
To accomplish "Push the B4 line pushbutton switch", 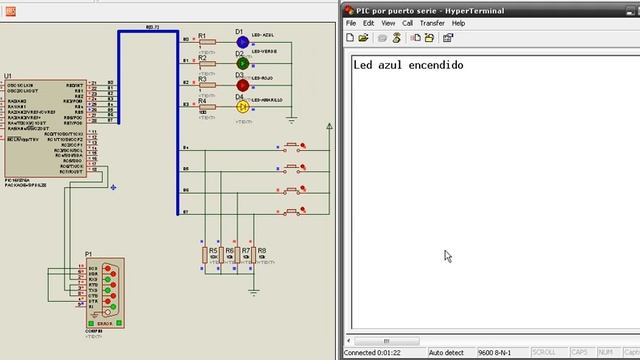I will (291, 147).
